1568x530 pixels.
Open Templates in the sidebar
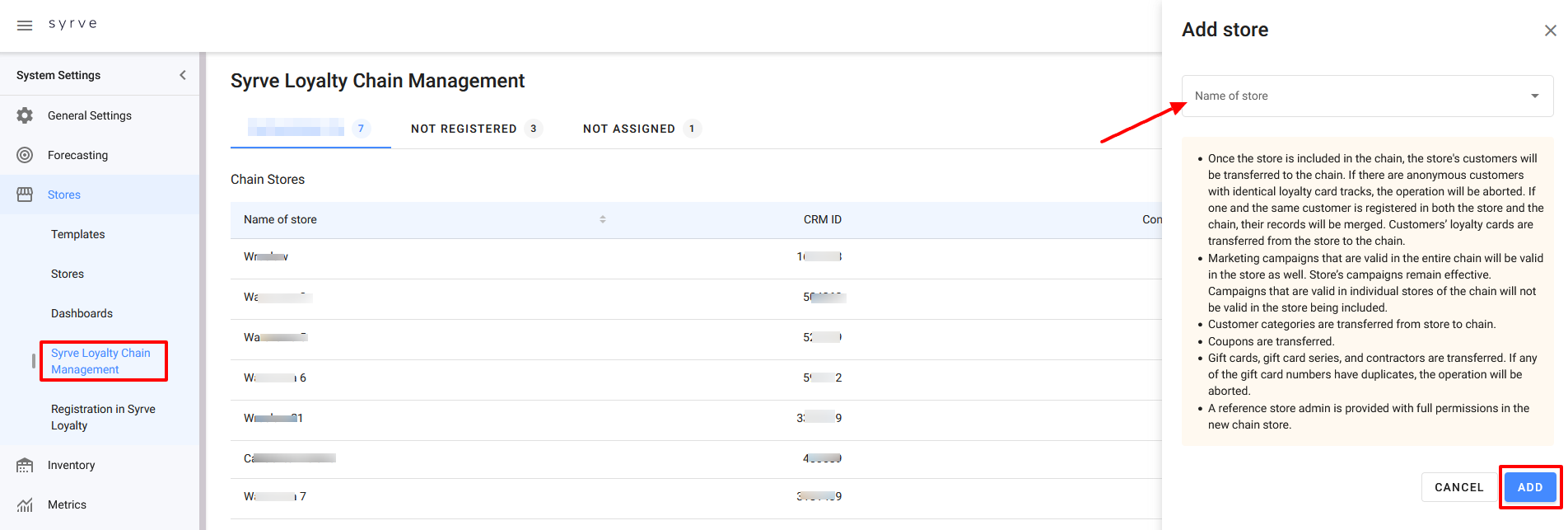coord(78,234)
